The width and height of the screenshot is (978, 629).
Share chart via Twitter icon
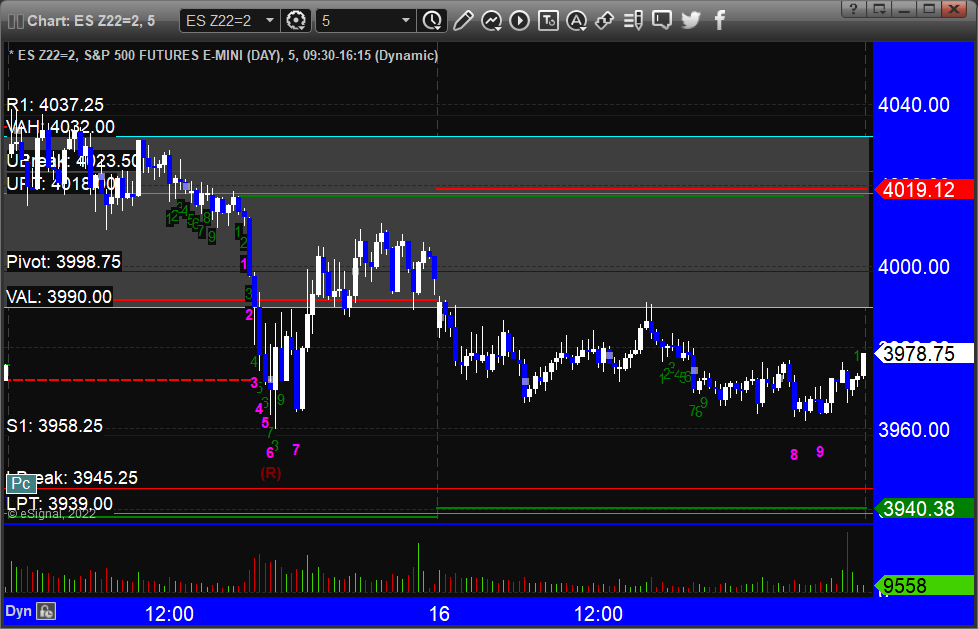point(690,21)
